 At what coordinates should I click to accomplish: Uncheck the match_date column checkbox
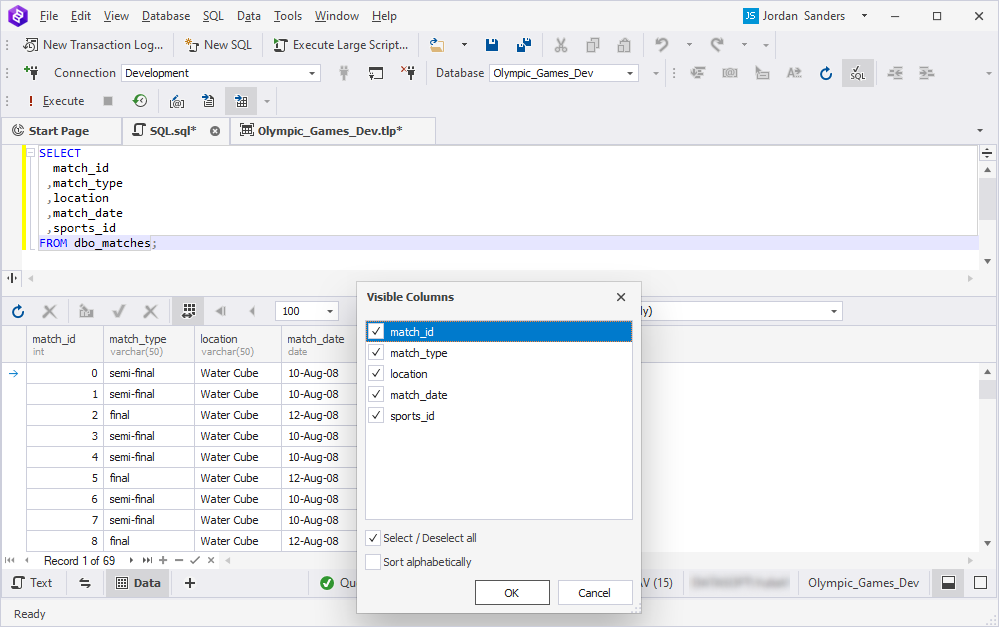pos(377,394)
